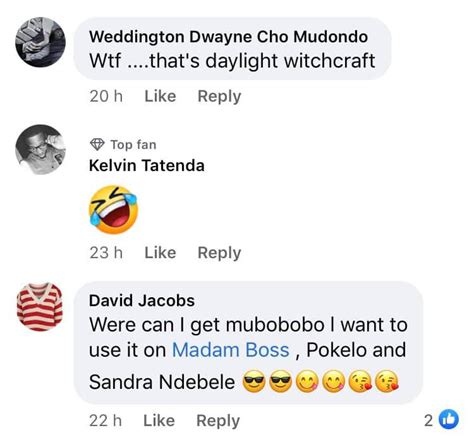Click the 20 h comment timestamp

point(106,96)
